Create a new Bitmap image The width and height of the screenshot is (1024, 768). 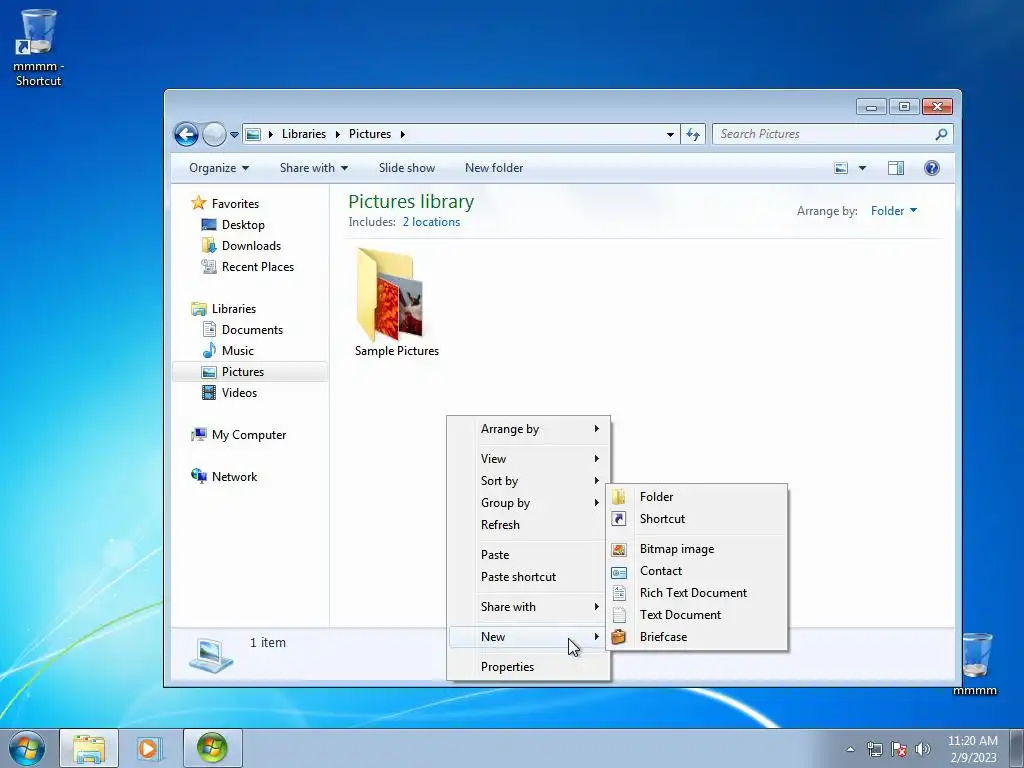(x=697, y=549)
